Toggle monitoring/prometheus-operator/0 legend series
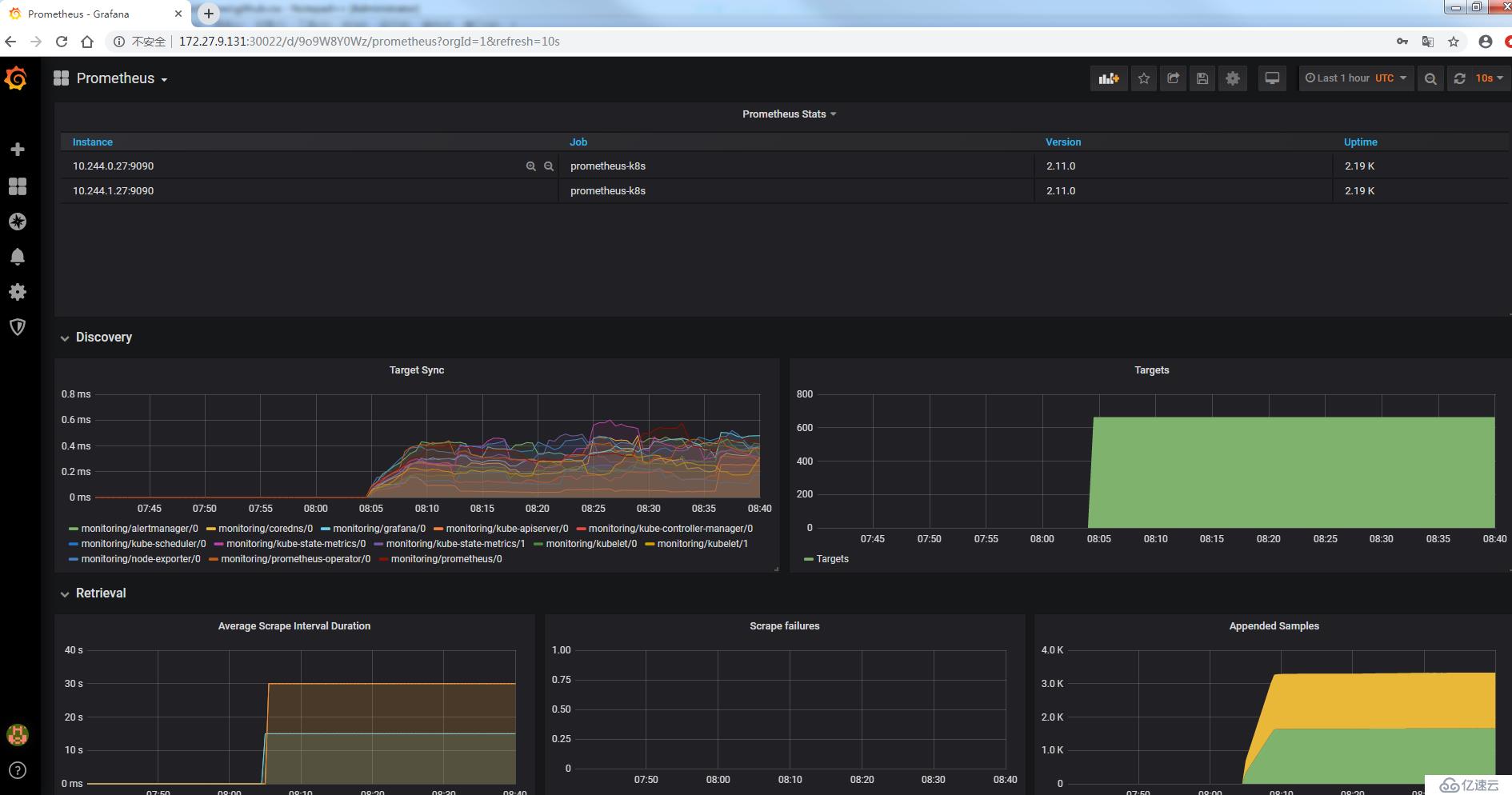 (x=295, y=559)
